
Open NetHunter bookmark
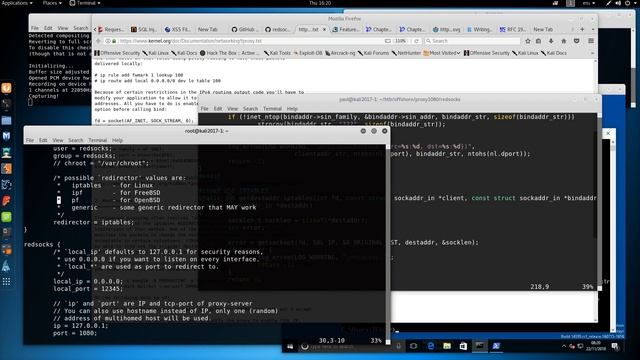coord(406,53)
